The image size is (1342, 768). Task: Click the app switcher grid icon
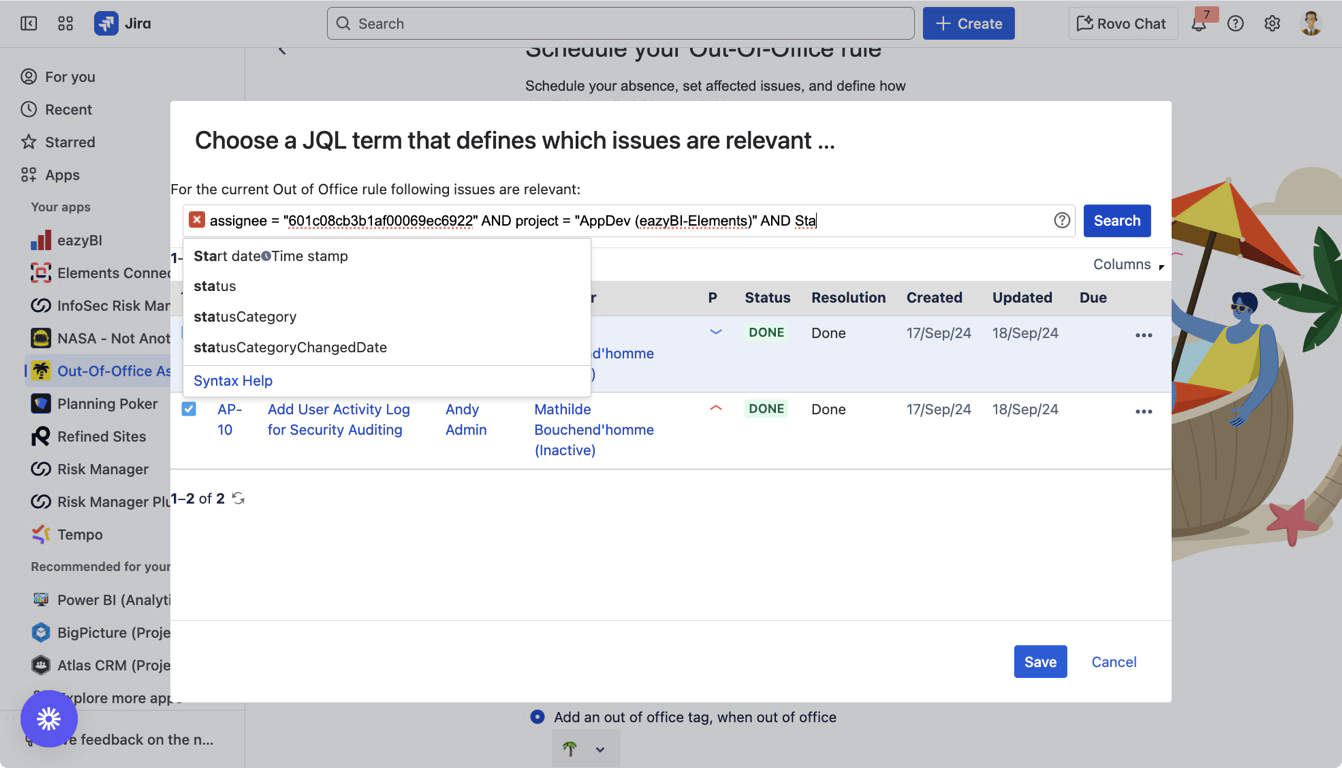point(65,24)
